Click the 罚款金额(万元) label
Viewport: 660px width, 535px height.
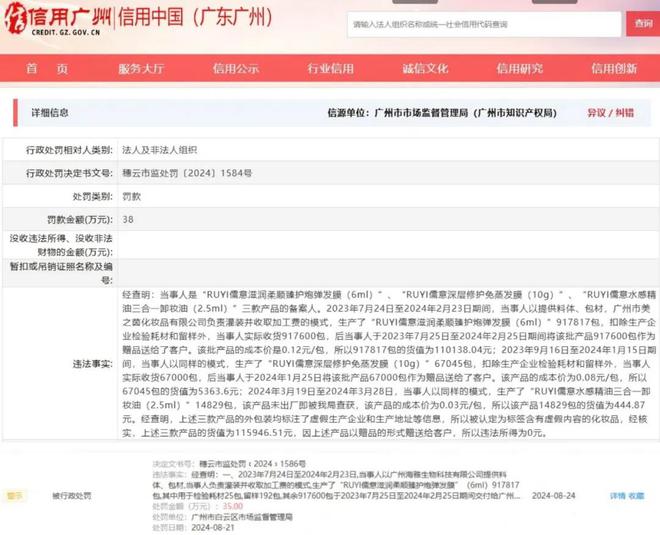click(80, 219)
